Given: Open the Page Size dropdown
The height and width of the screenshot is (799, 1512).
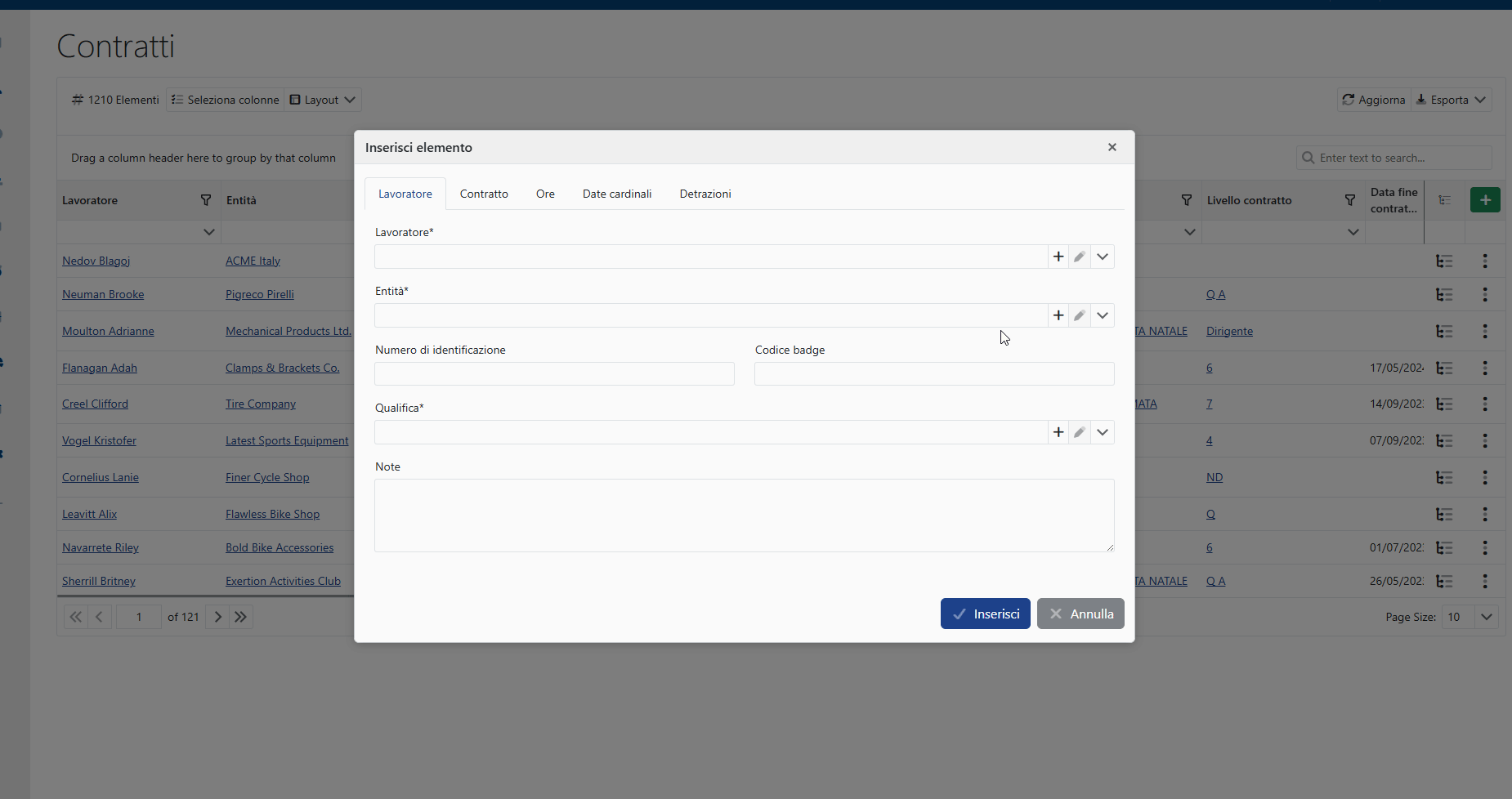Looking at the screenshot, I should point(1485,617).
